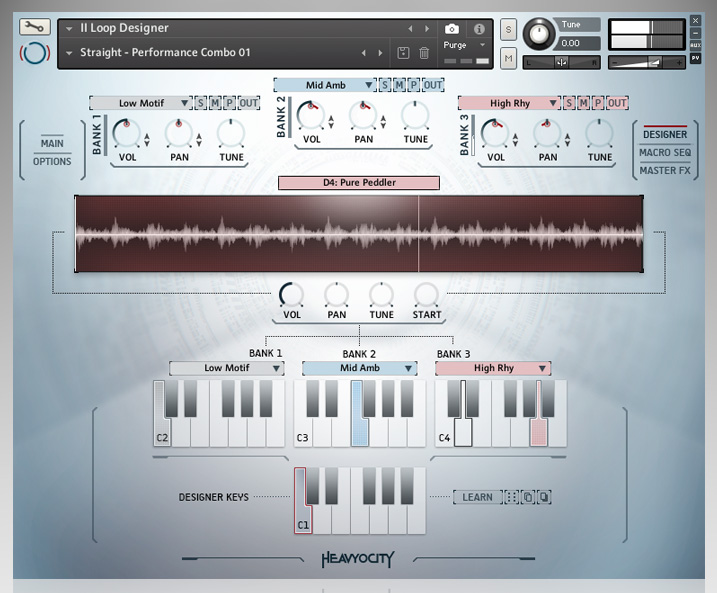Solo Bank 1 Low Motif
The image size is (717, 593).
[x=200, y=103]
